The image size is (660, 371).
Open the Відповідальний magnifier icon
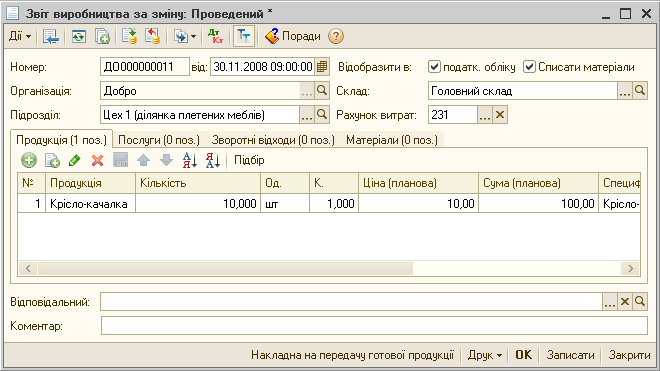(x=640, y=302)
